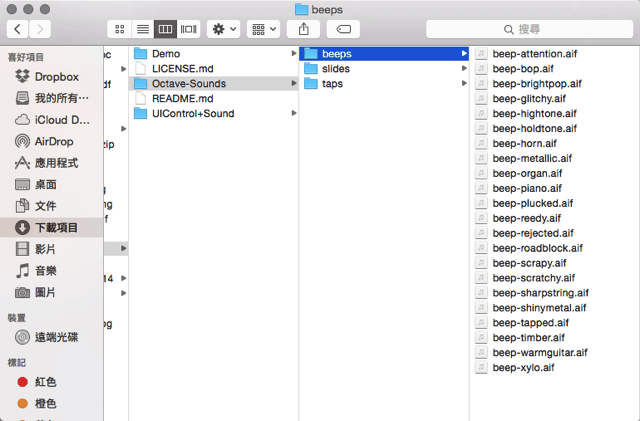Select README.md file

[x=213, y=98]
